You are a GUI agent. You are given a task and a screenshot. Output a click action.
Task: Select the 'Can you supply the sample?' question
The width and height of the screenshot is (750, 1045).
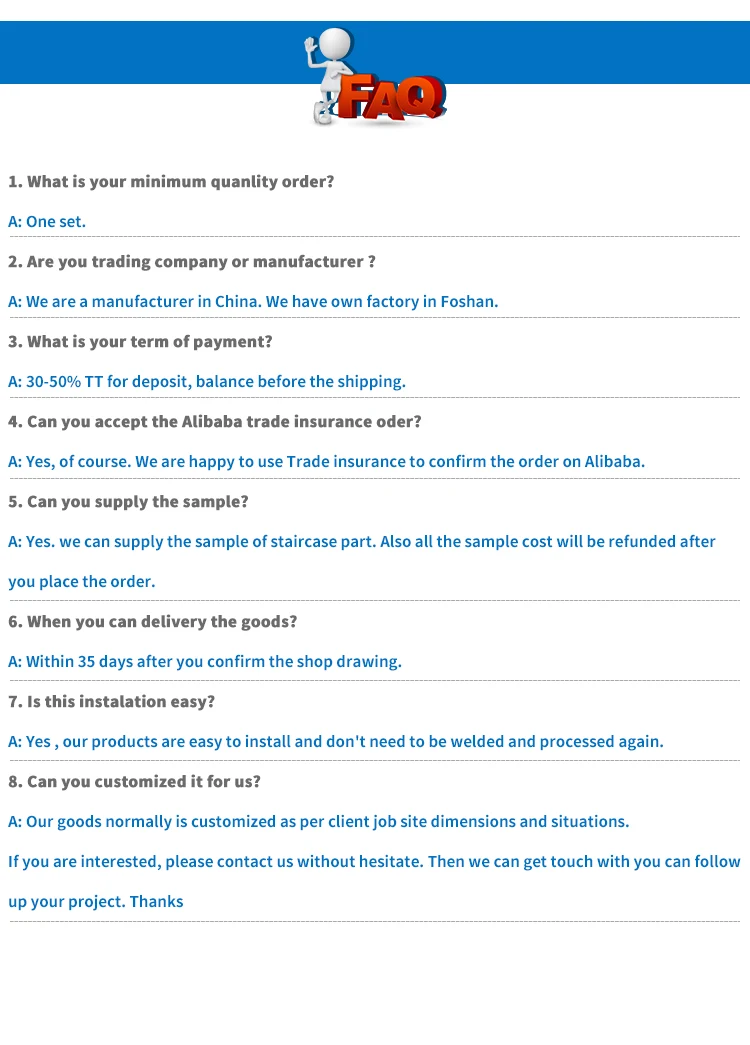128,502
